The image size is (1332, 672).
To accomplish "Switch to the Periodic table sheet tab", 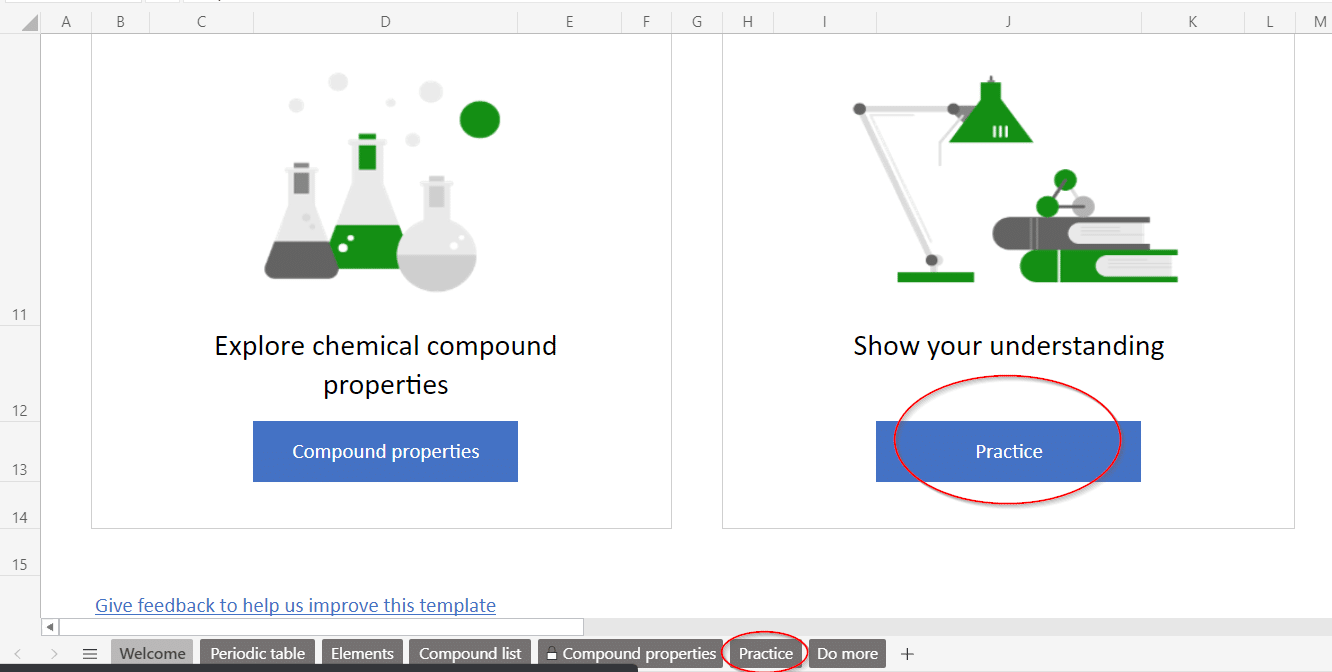I will 257,654.
